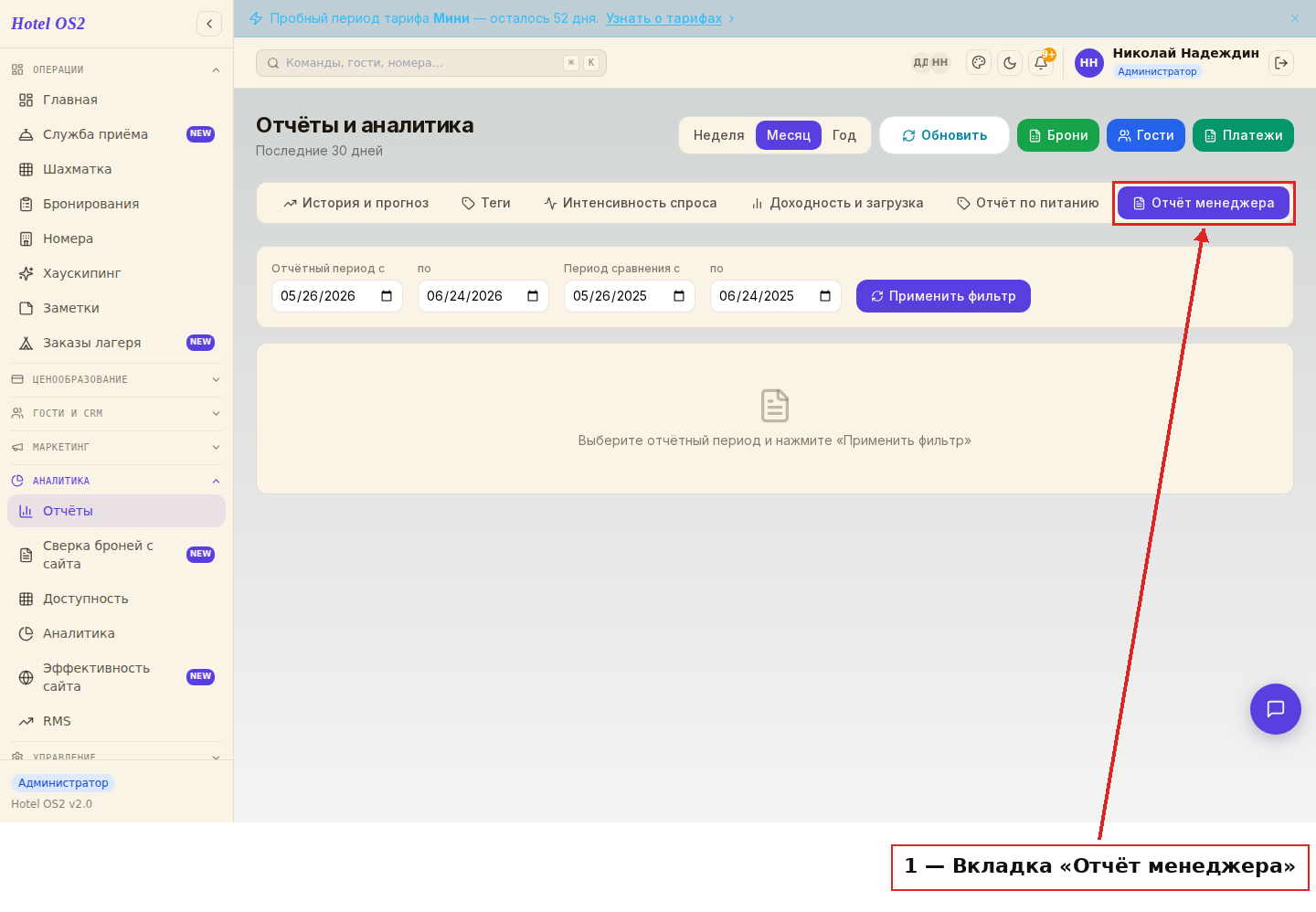Image resolution: width=1316 pixels, height=912 pixels.
Task: Collapse the sidebar with arrow button
Action: [209, 24]
